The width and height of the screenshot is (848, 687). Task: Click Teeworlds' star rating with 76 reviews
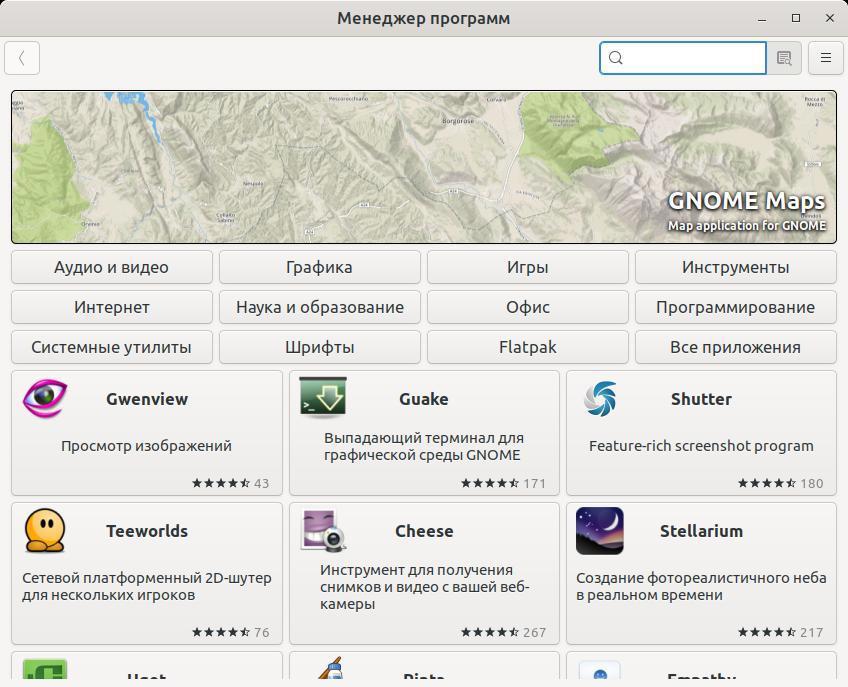(x=231, y=632)
